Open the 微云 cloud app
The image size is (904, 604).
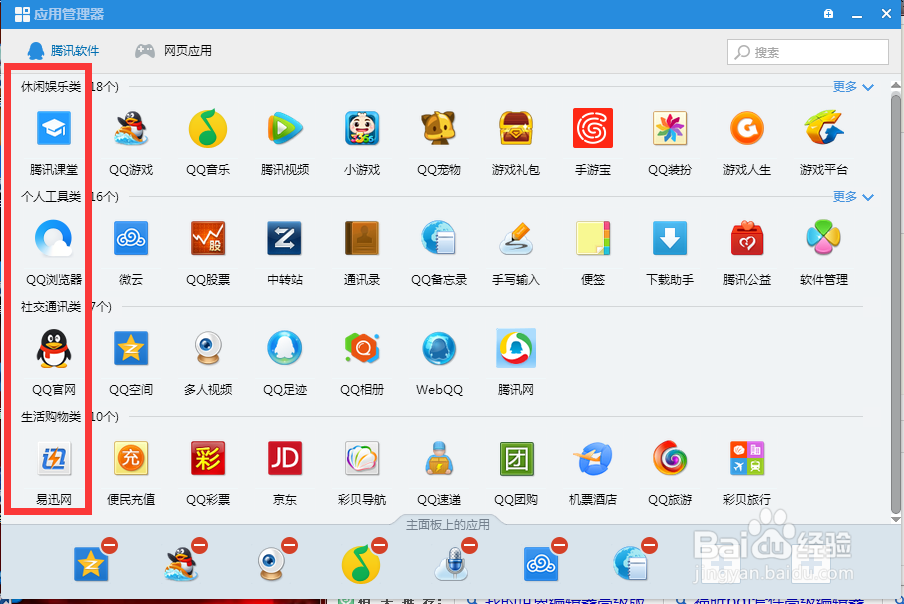(131, 238)
